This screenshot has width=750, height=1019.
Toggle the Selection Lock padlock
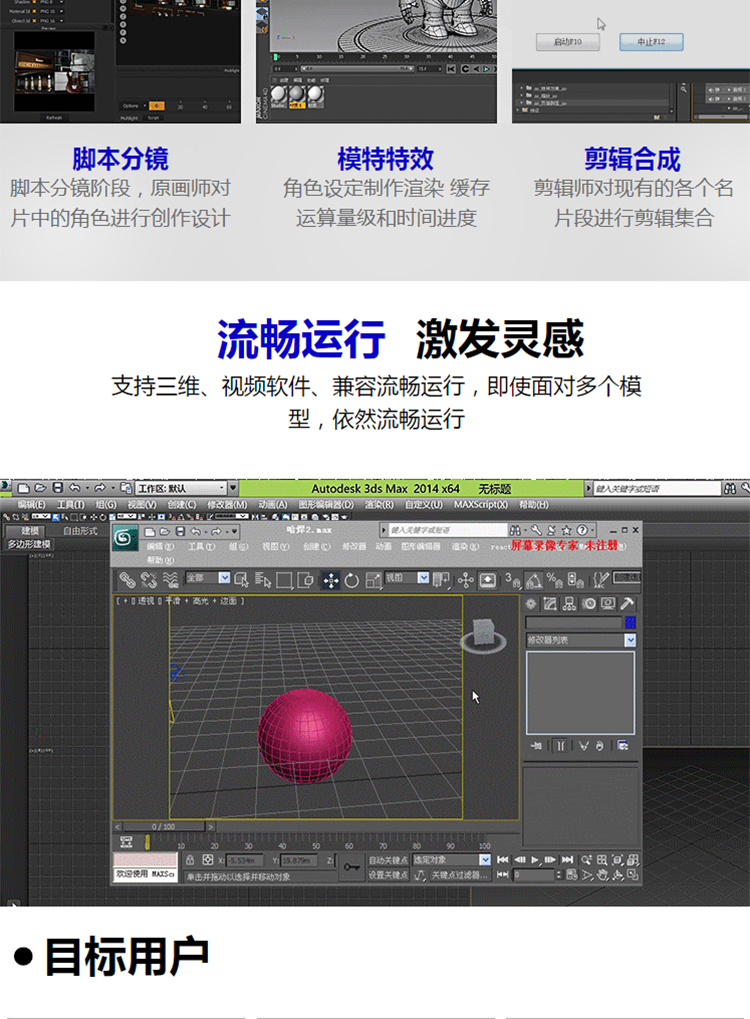tap(190, 860)
